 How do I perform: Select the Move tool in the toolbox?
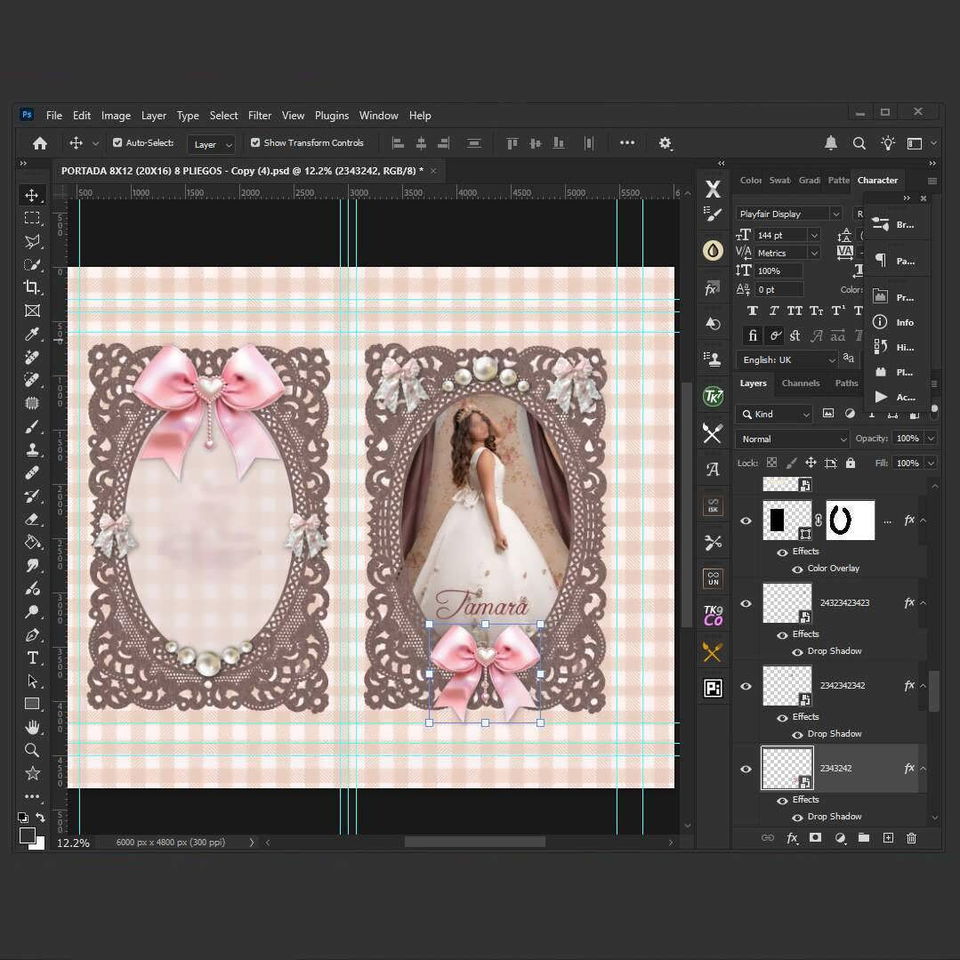(x=32, y=195)
